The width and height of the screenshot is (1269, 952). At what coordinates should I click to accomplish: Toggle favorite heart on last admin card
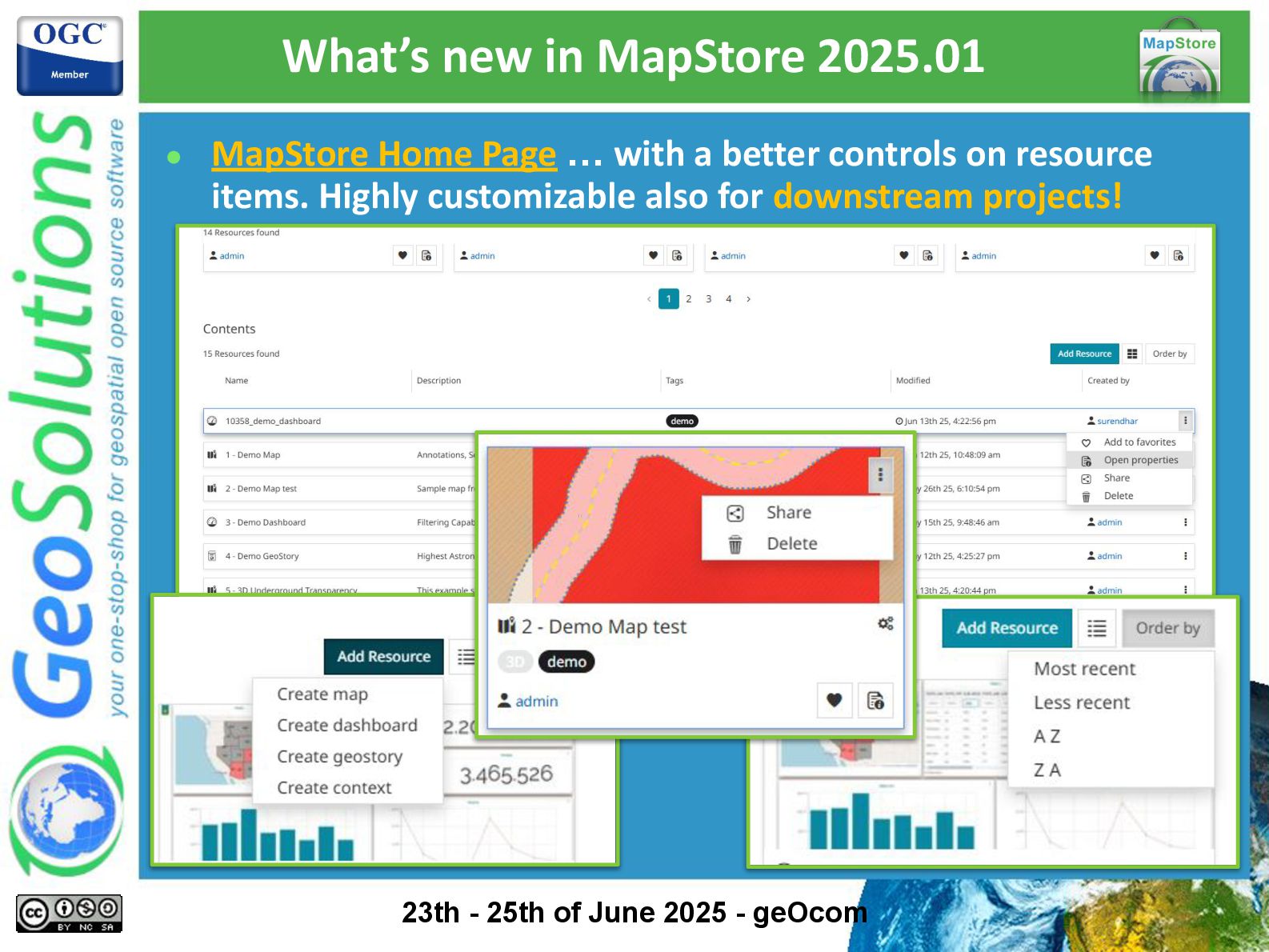pyautogui.click(x=1155, y=255)
